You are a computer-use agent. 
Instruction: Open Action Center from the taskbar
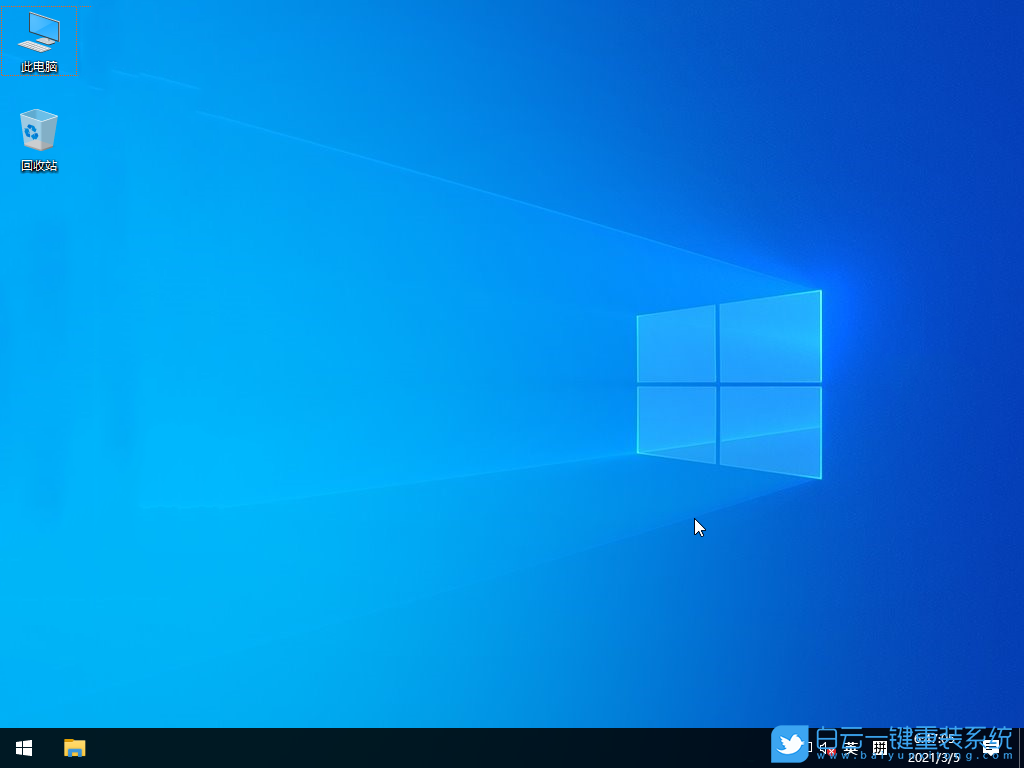click(991, 747)
